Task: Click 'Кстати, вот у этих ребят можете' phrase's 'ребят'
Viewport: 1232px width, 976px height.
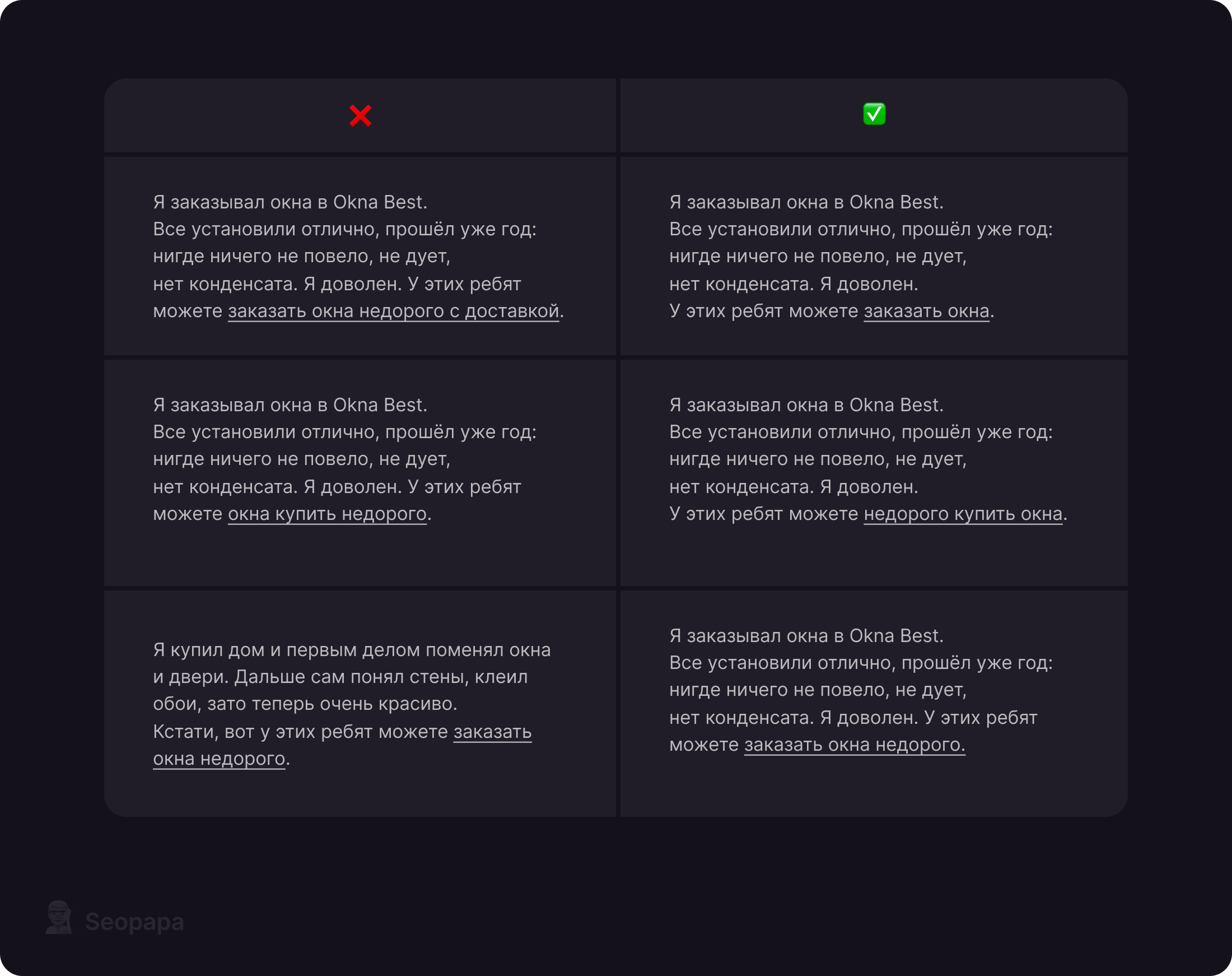Action: point(347,732)
